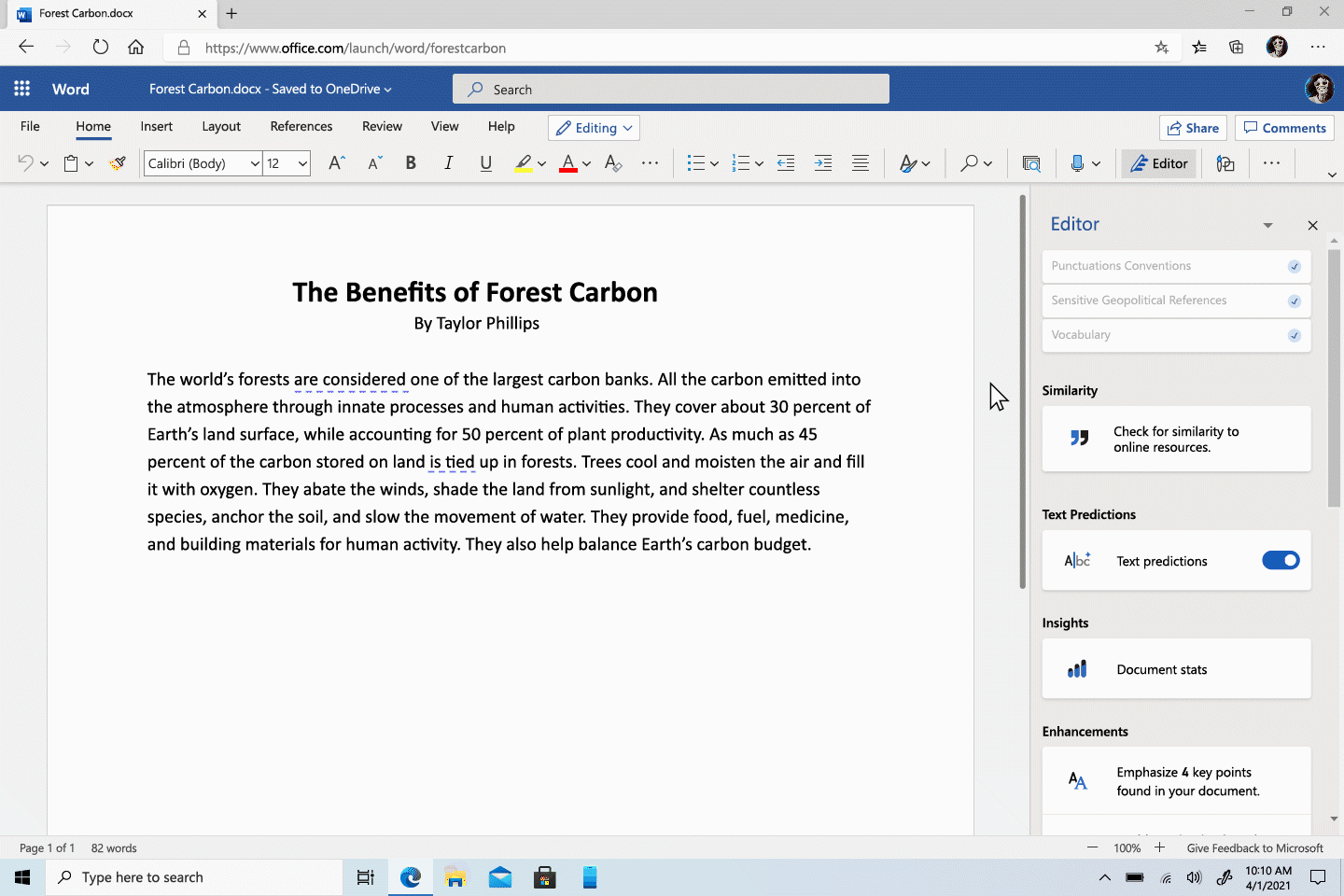
Task: Apply italic with the Italic icon
Action: click(448, 163)
